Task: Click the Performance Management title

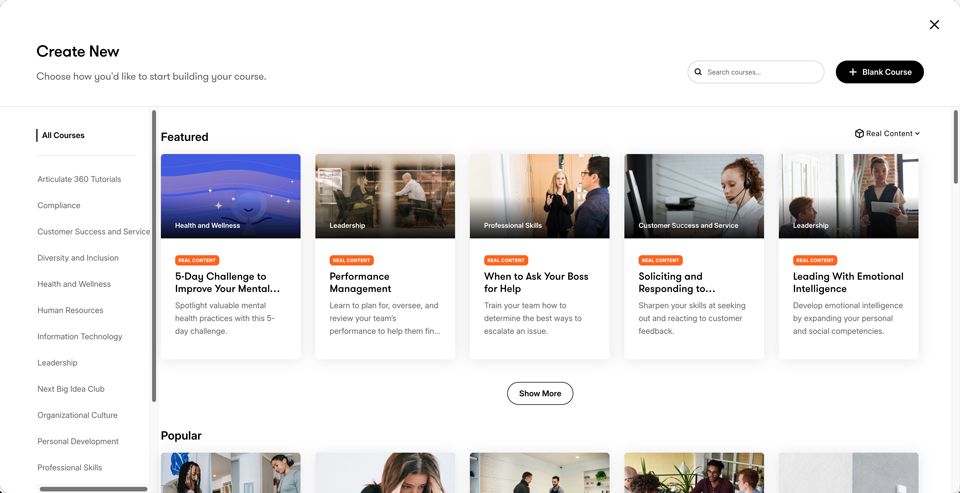Action: 360,283
